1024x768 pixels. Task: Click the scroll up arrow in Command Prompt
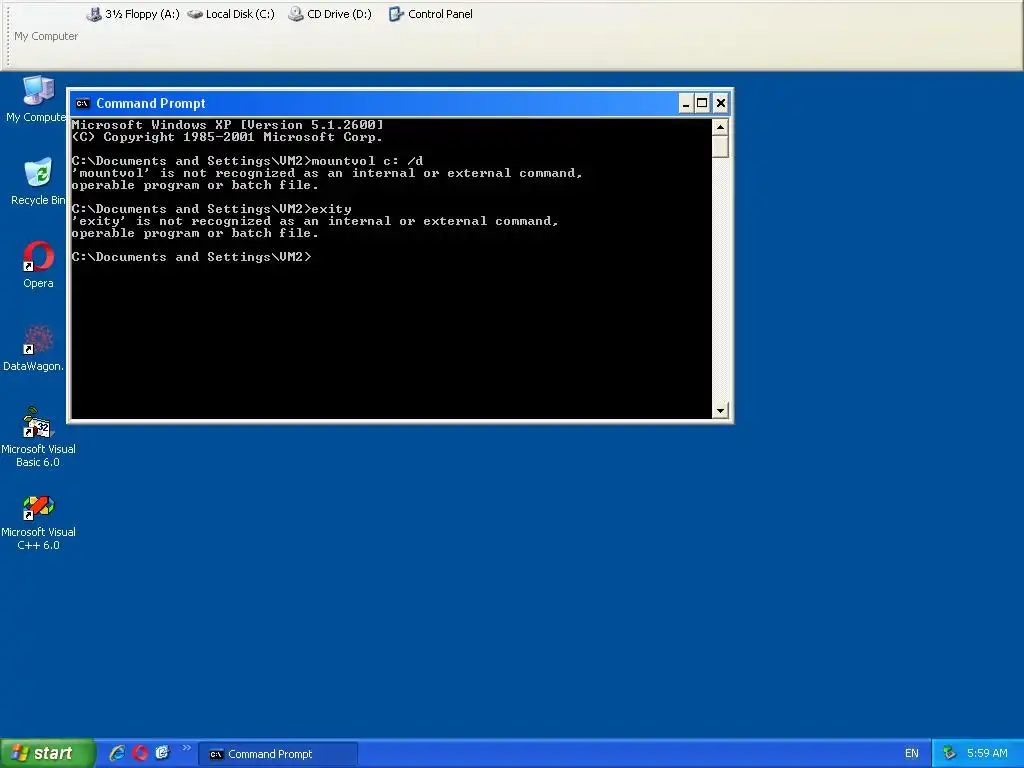[x=720, y=127]
